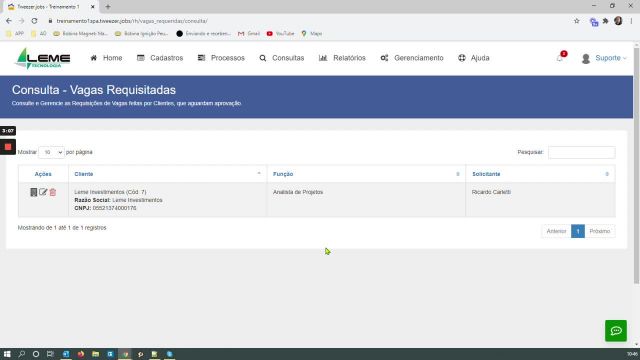Image resolution: width=640 pixels, height=360 pixels.
Task: Open the Ajuda menu
Action: click(473, 58)
